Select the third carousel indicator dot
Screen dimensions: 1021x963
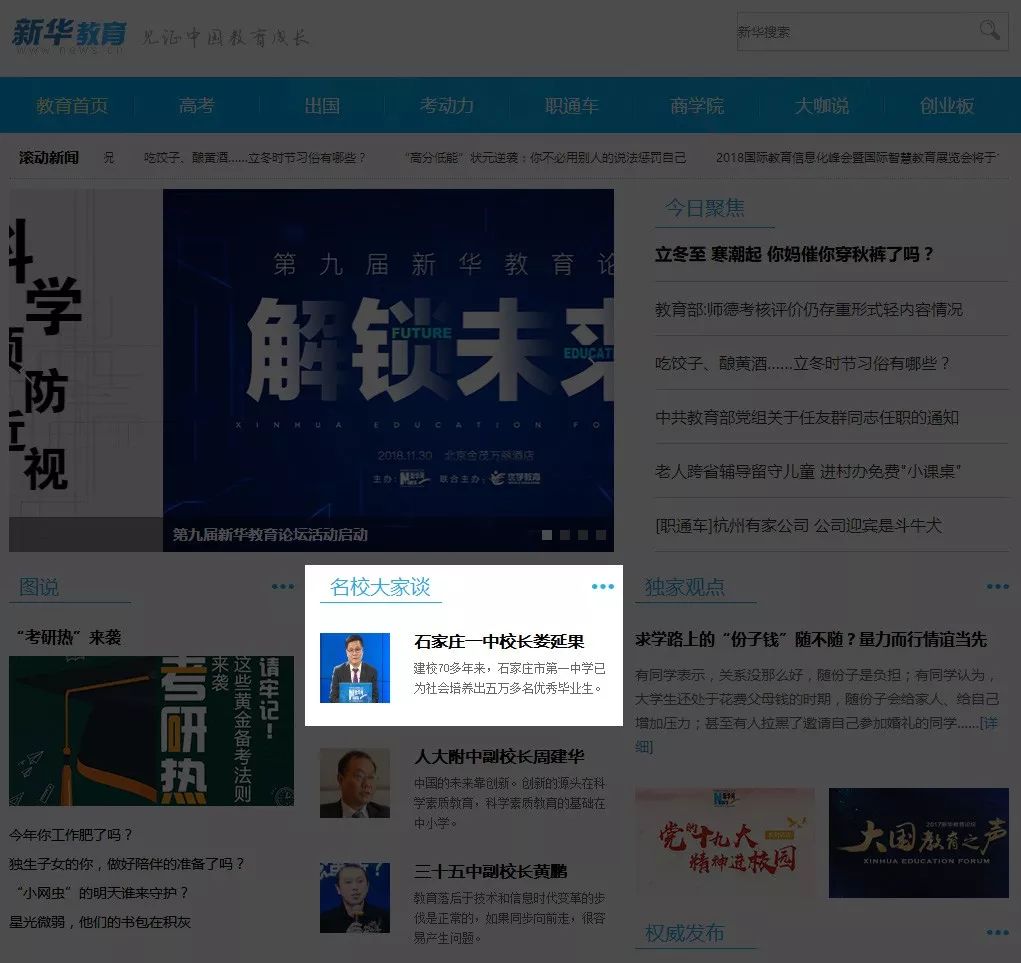[x=583, y=535]
